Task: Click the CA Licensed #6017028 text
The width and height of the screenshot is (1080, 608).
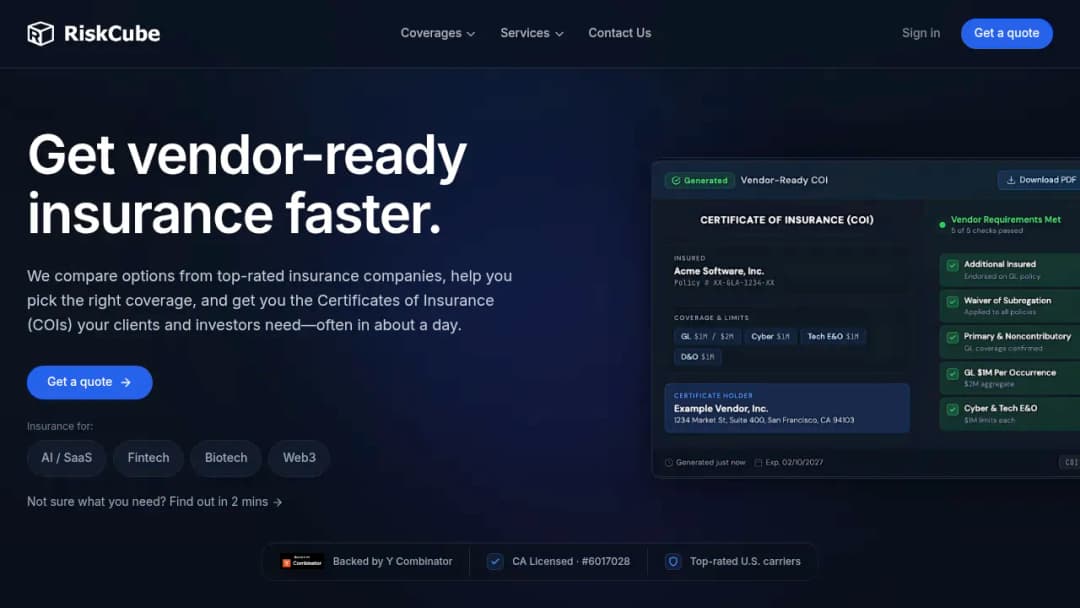Action: tap(571, 562)
